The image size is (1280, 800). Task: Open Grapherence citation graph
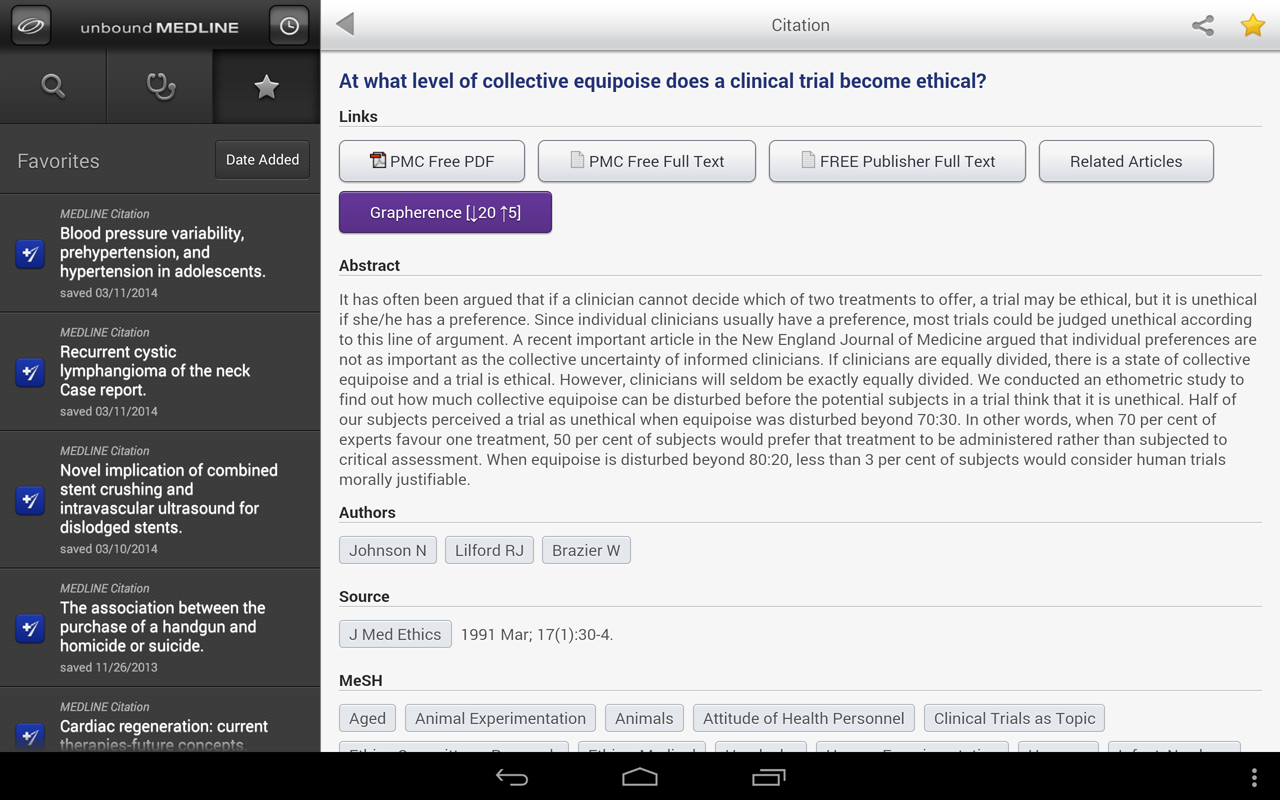[x=445, y=212]
